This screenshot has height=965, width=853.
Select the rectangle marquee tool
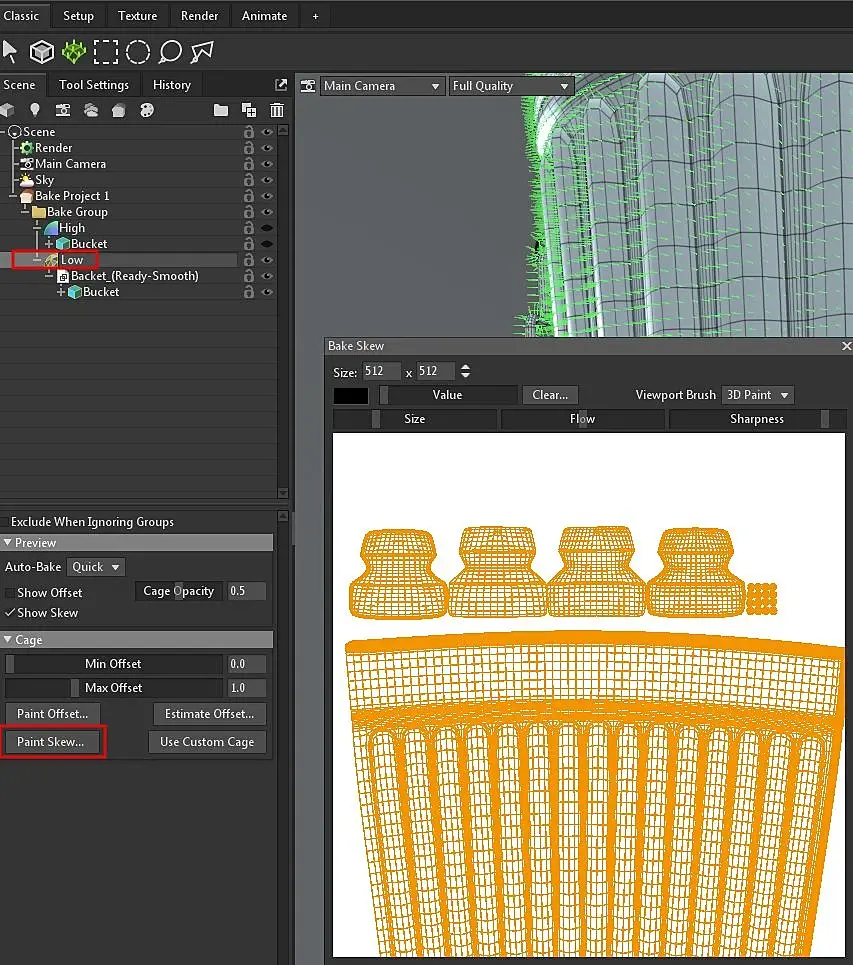pyautogui.click(x=106, y=51)
